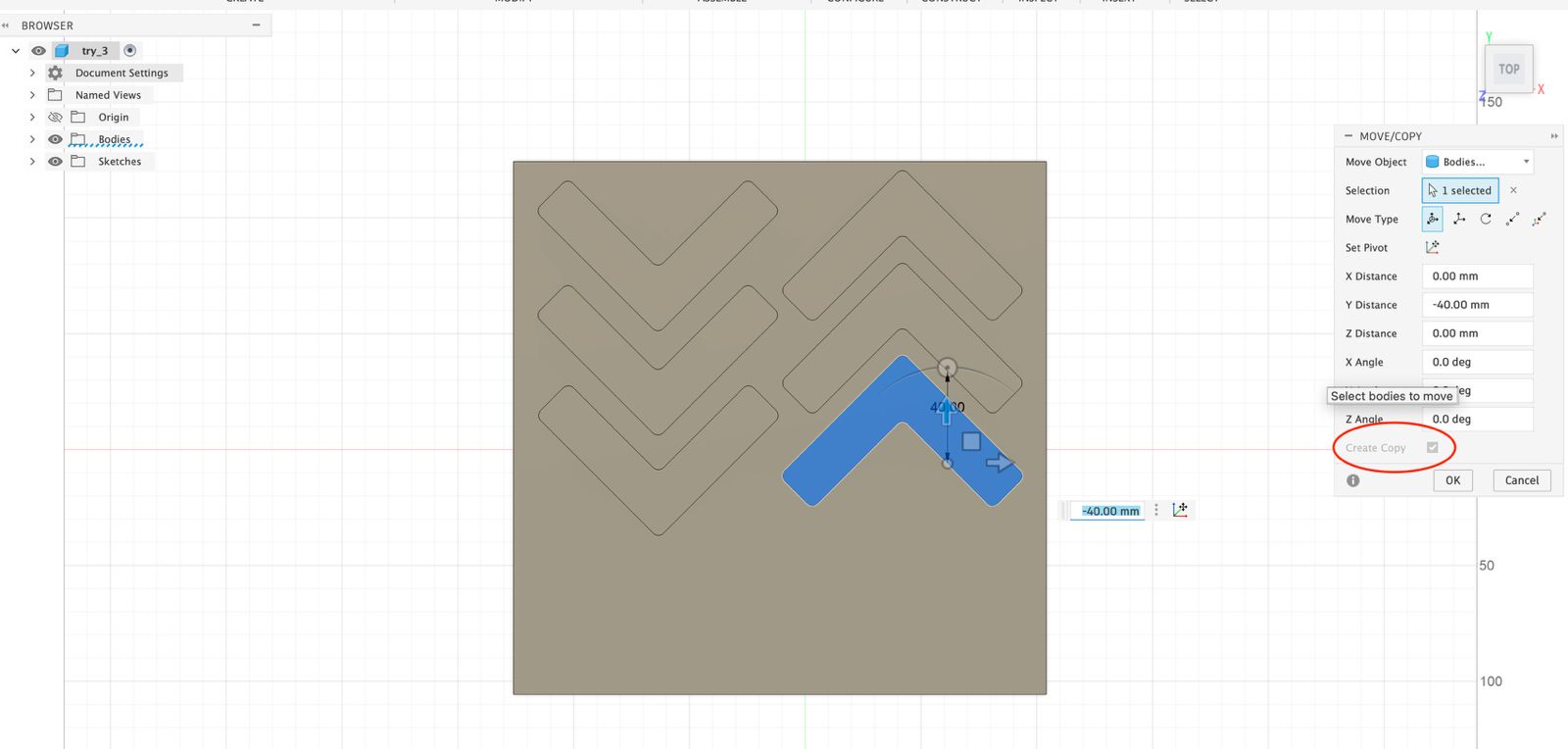Click the TOP face of the ViewCube
1568x749 pixels.
tap(1508, 69)
